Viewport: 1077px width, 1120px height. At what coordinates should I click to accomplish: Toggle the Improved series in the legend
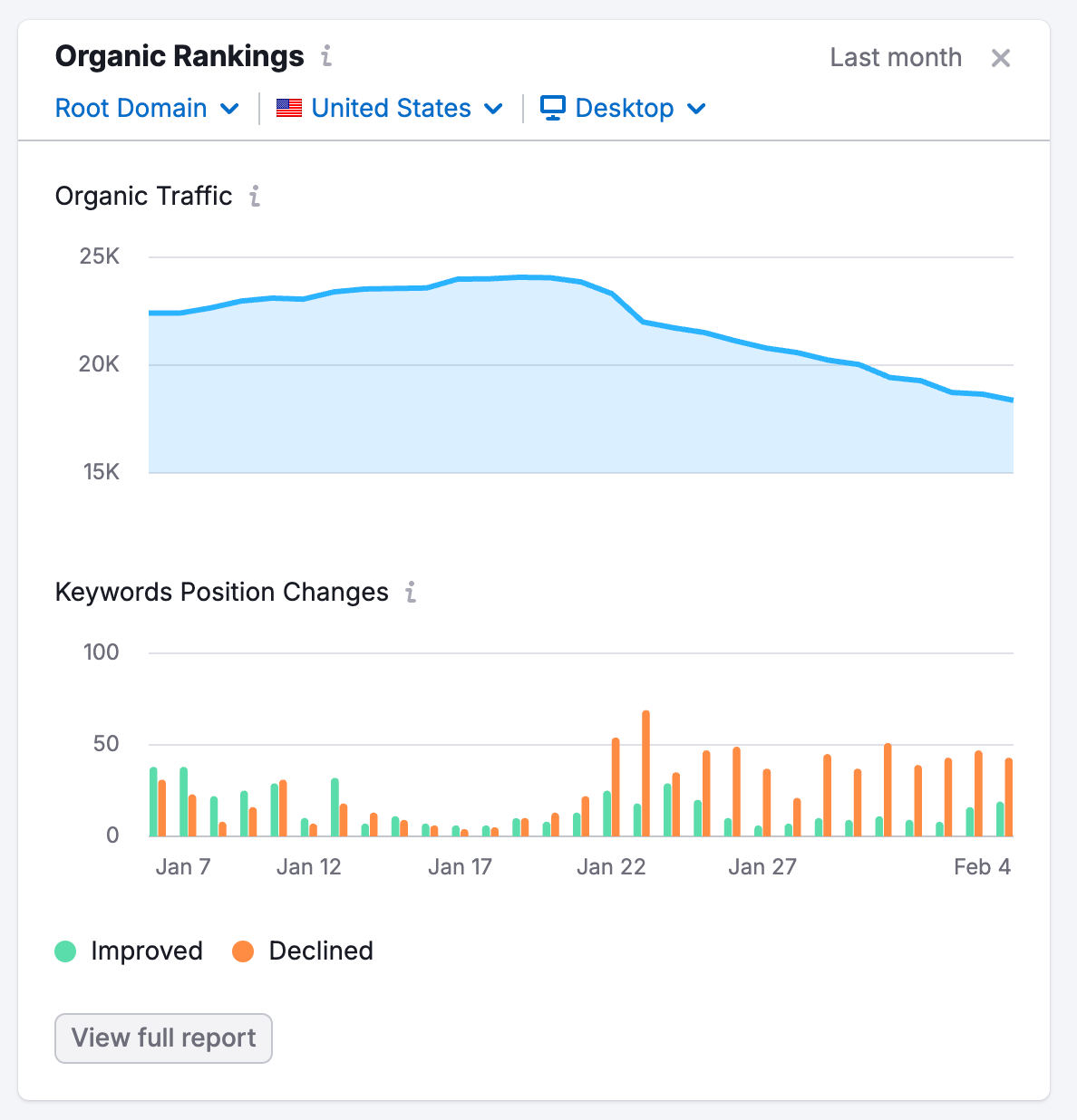pyautogui.click(x=130, y=951)
